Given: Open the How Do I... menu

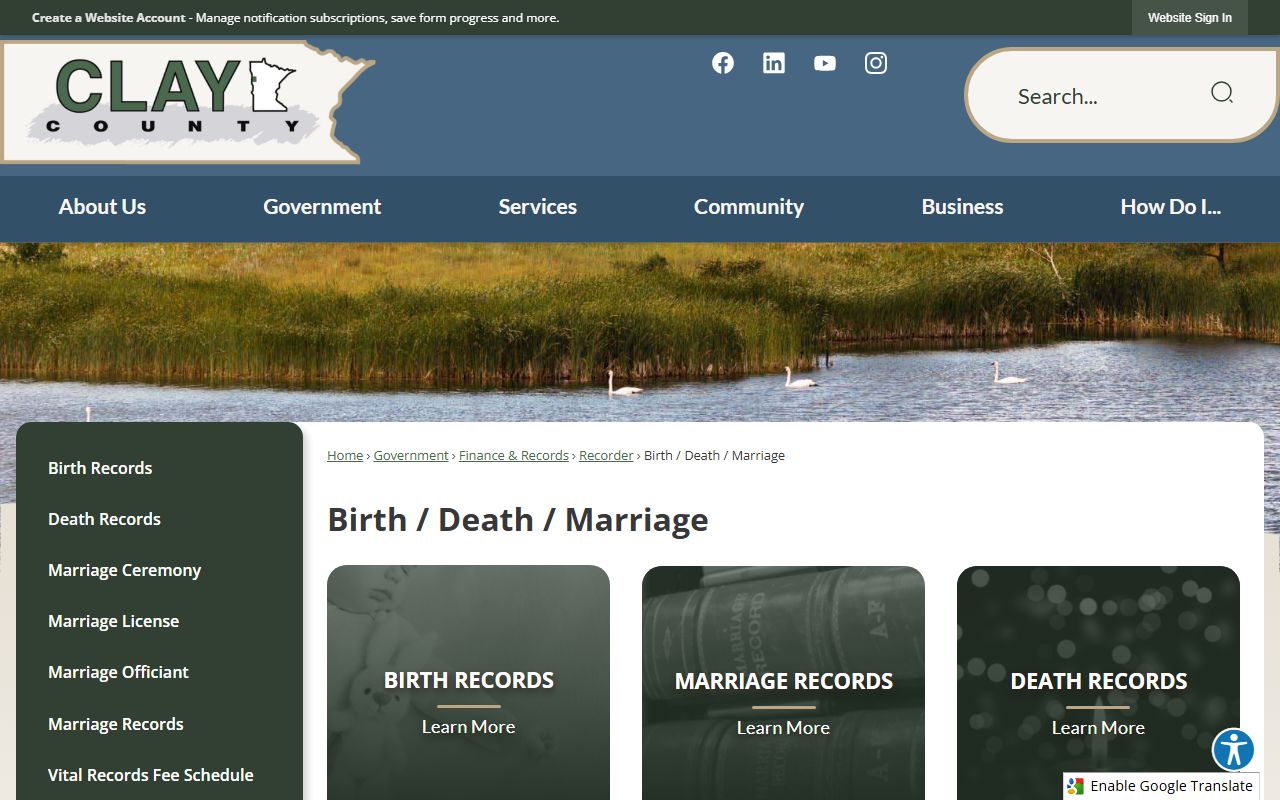Looking at the screenshot, I should point(1171,207).
